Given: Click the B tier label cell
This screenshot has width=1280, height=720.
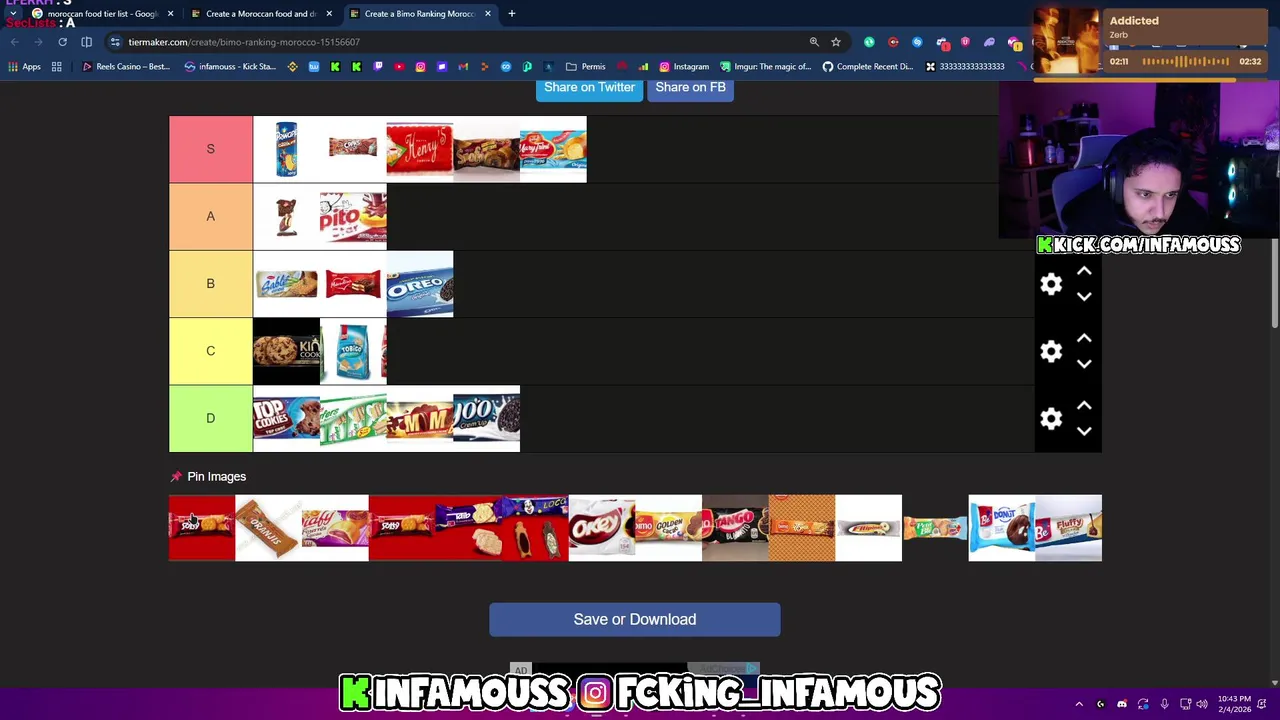Looking at the screenshot, I should [210, 284].
